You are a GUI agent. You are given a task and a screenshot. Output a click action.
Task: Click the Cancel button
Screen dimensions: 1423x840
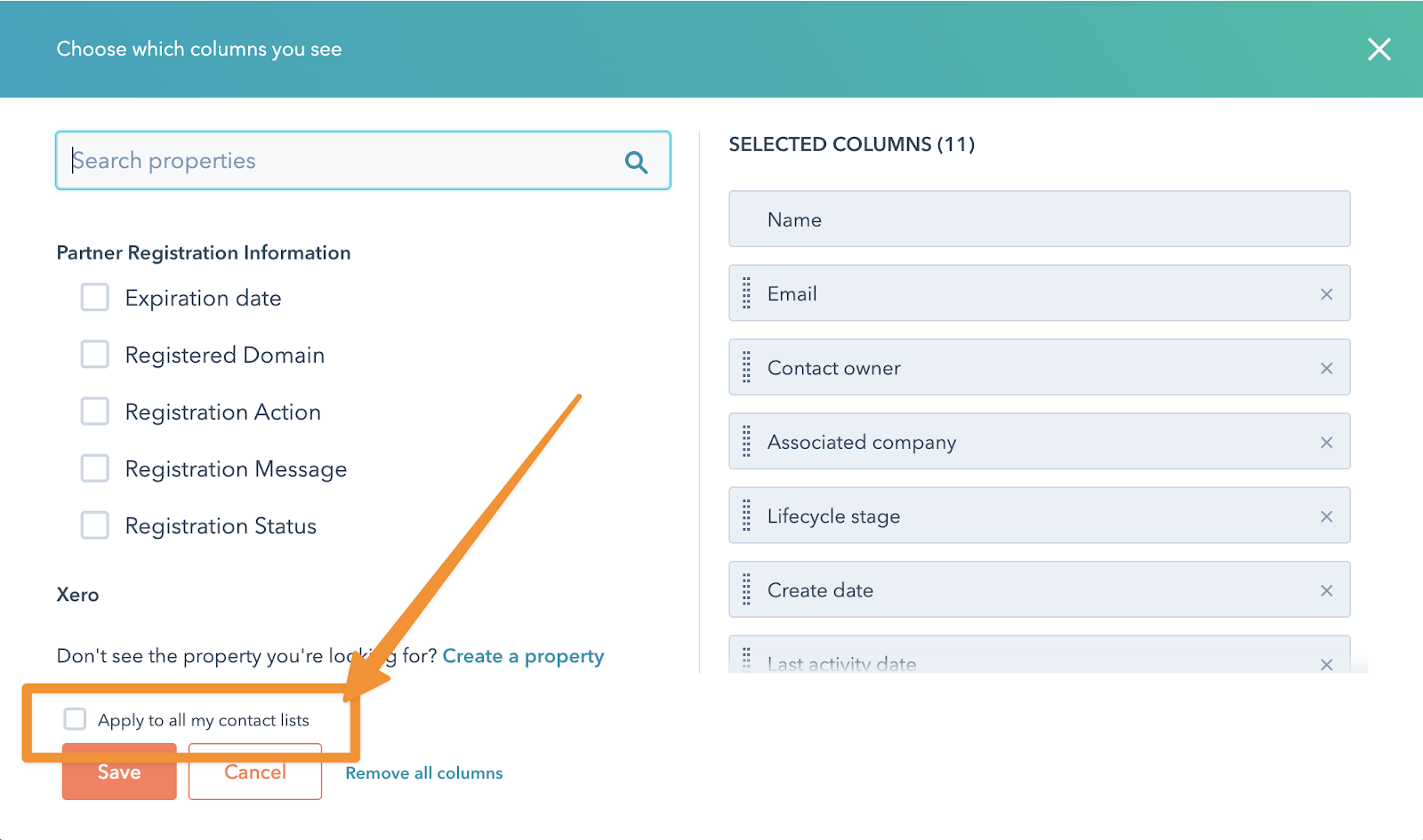click(254, 772)
